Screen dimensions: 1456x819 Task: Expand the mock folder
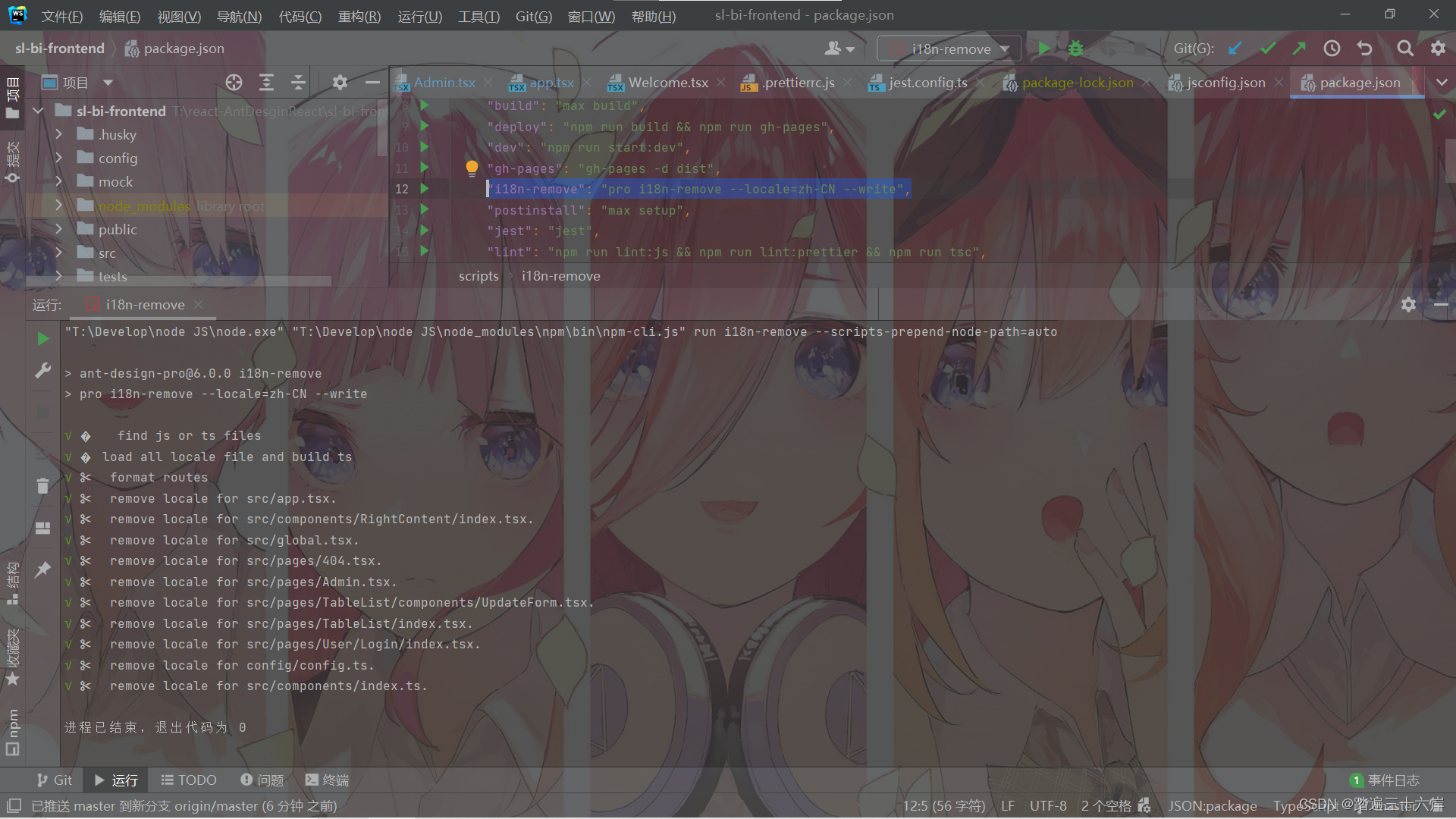click(59, 181)
